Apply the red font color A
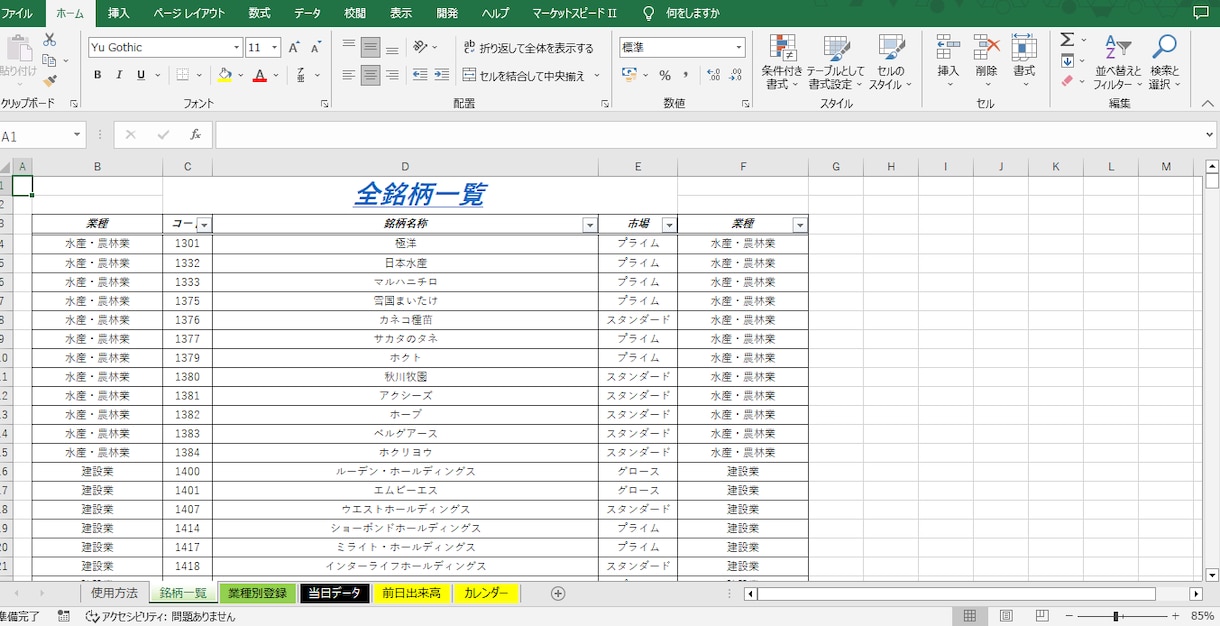Screen dimensions: 1220x626 pyautogui.click(x=260, y=75)
